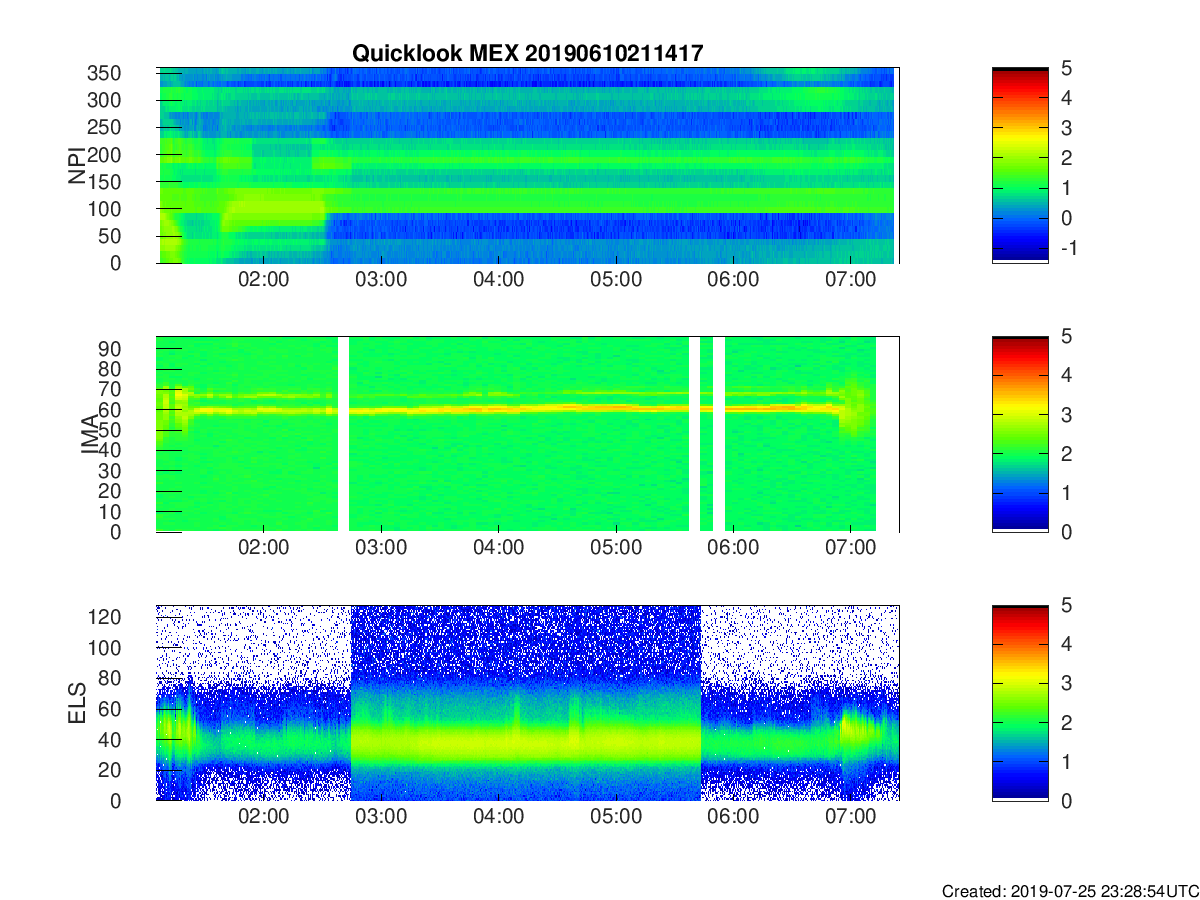Click the 04:00 tick under the ELS plot
This screenshot has width=1200, height=900.
[498, 818]
